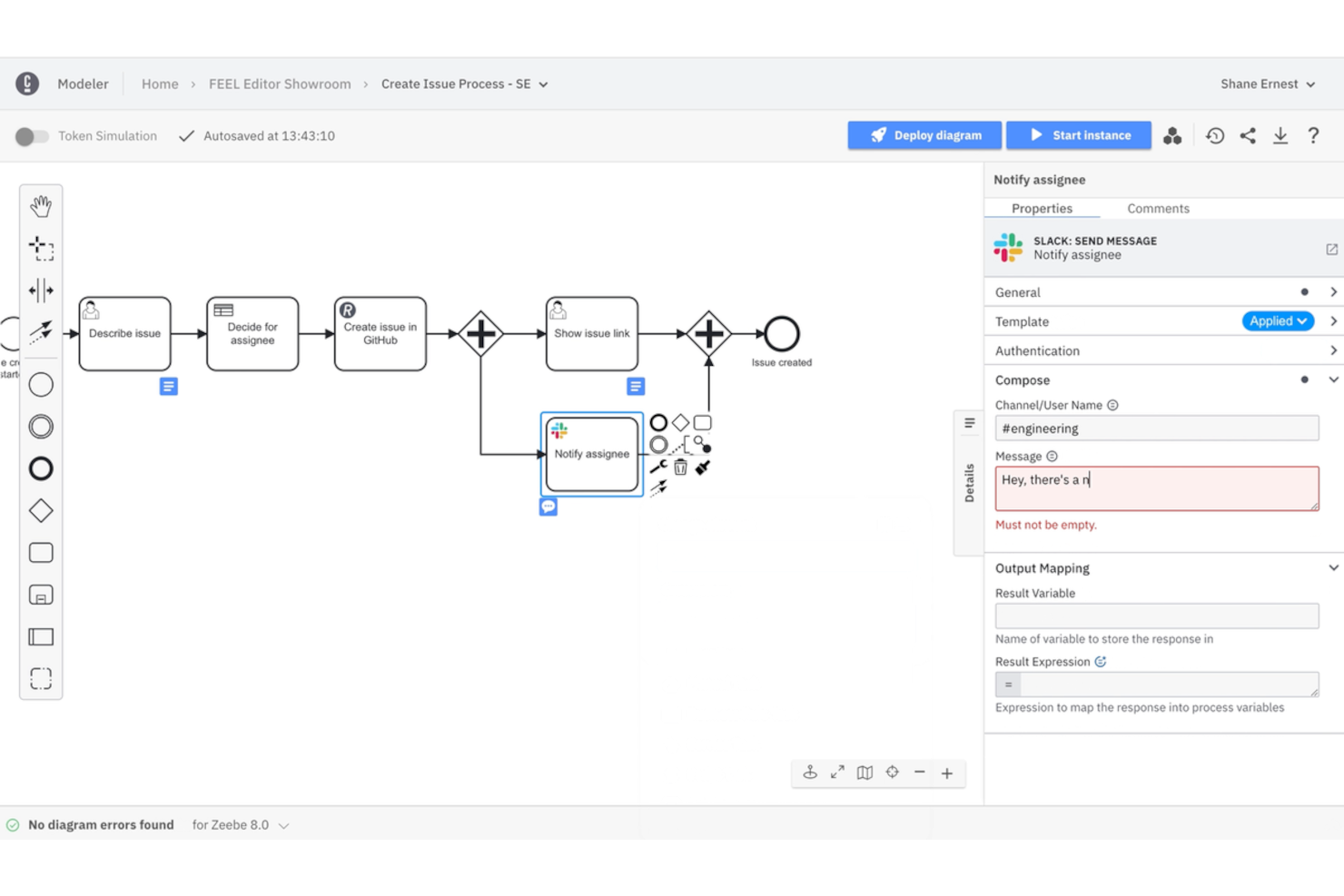The height and width of the screenshot is (896, 1344).
Task: Toggle fullscreen mode icon
Action: coord(837,773)
